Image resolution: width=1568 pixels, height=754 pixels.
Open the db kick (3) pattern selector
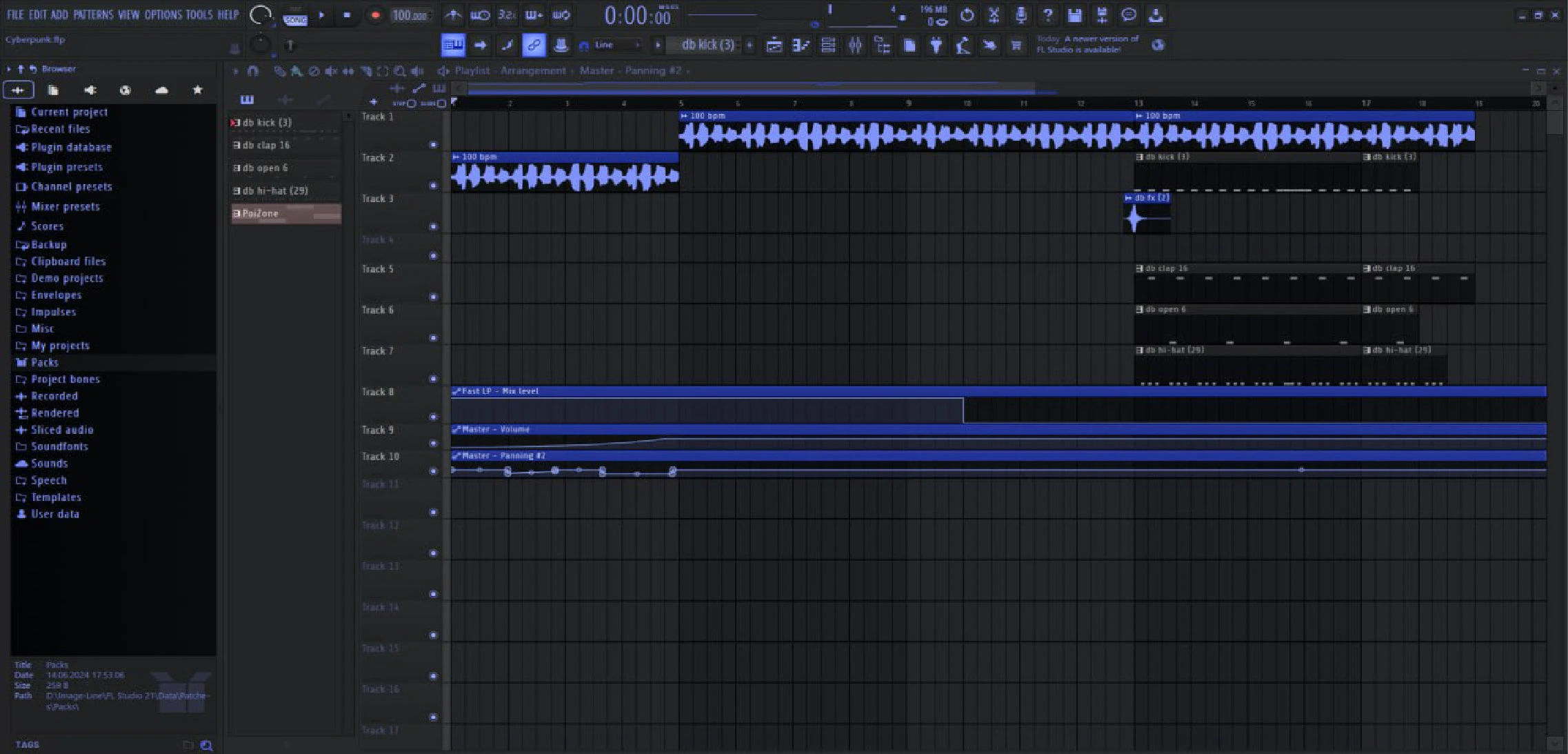[707, 46]
